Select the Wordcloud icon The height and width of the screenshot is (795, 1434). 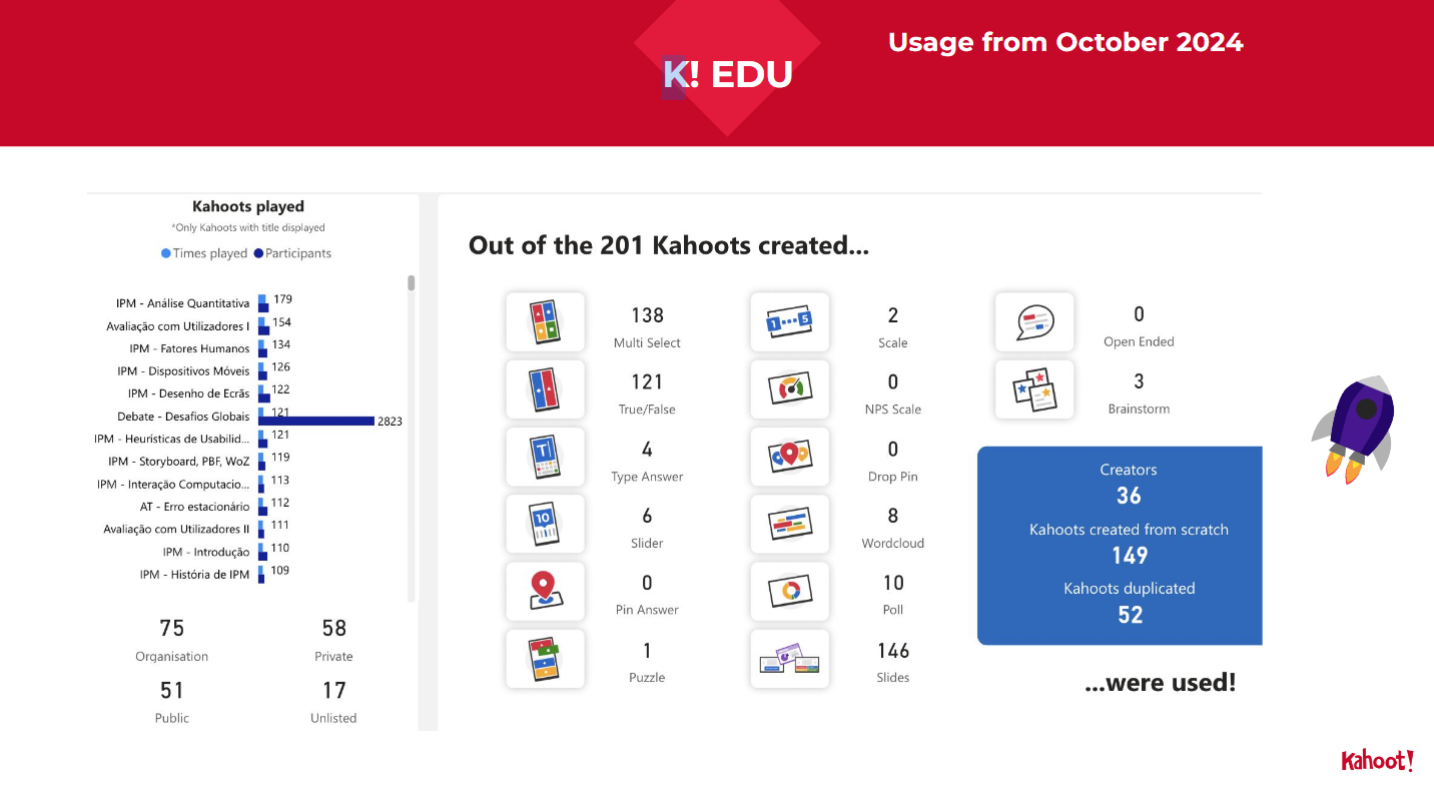click(790, 524)
